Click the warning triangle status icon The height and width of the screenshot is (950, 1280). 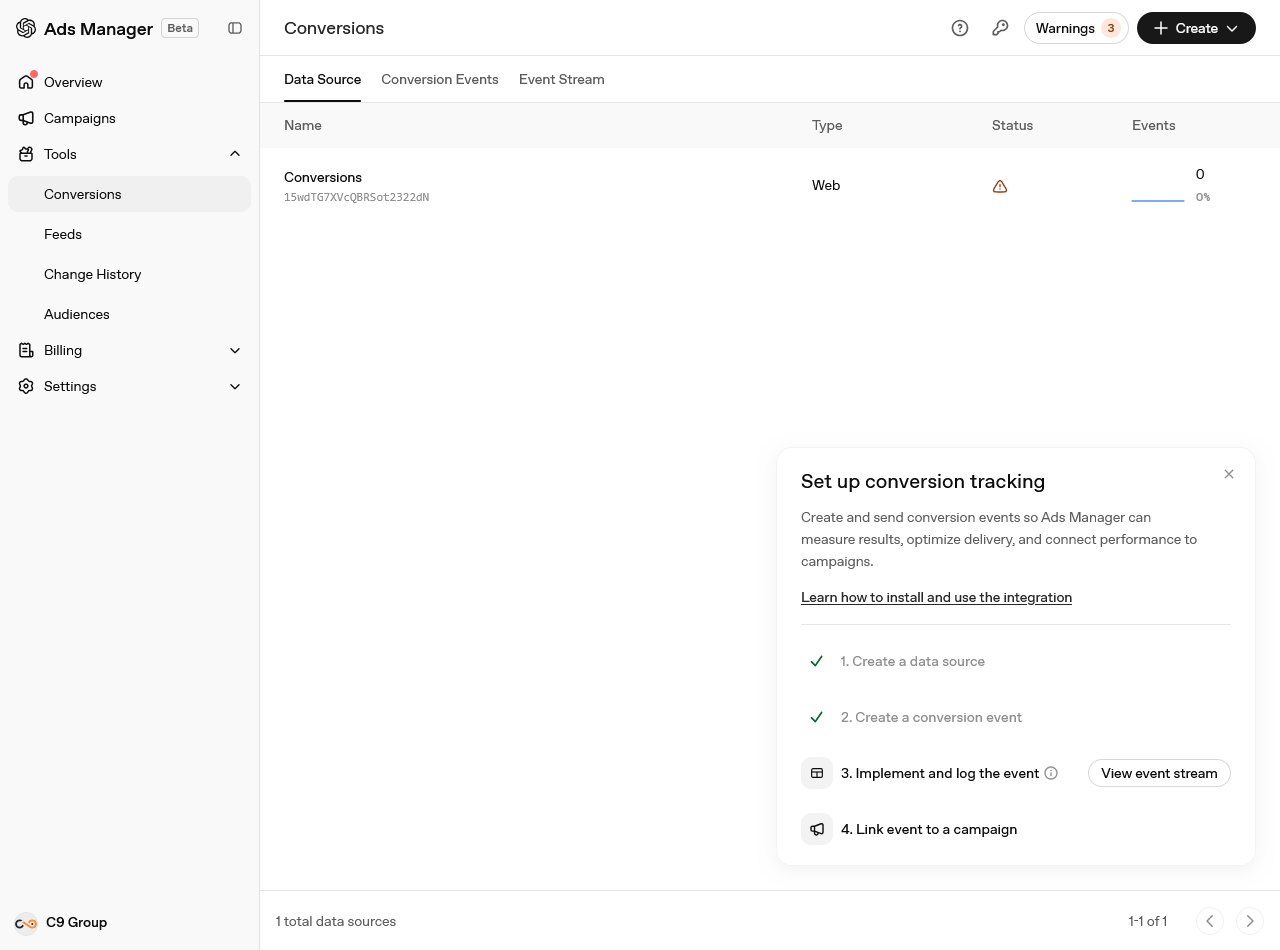1000,186
